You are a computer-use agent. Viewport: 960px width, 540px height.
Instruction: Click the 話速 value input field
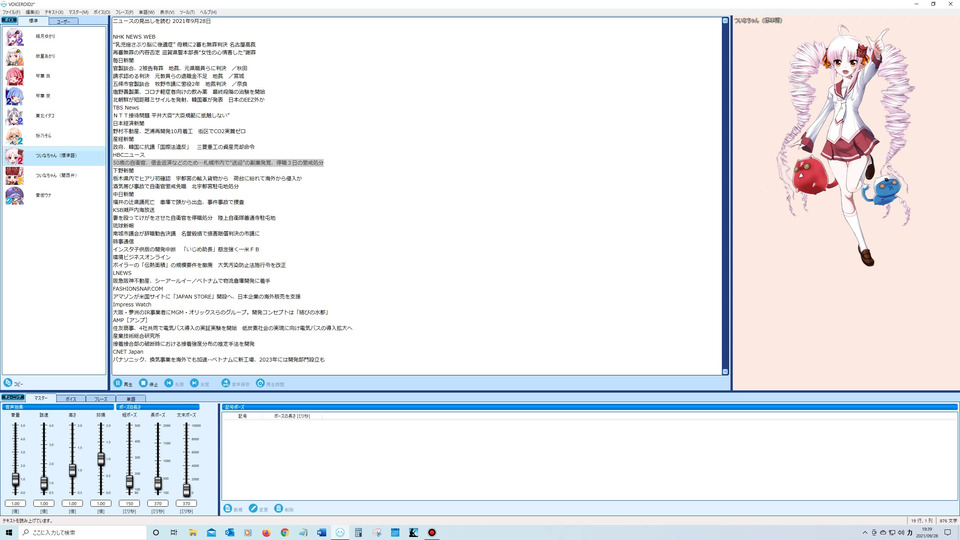click(x=44, y=503)
